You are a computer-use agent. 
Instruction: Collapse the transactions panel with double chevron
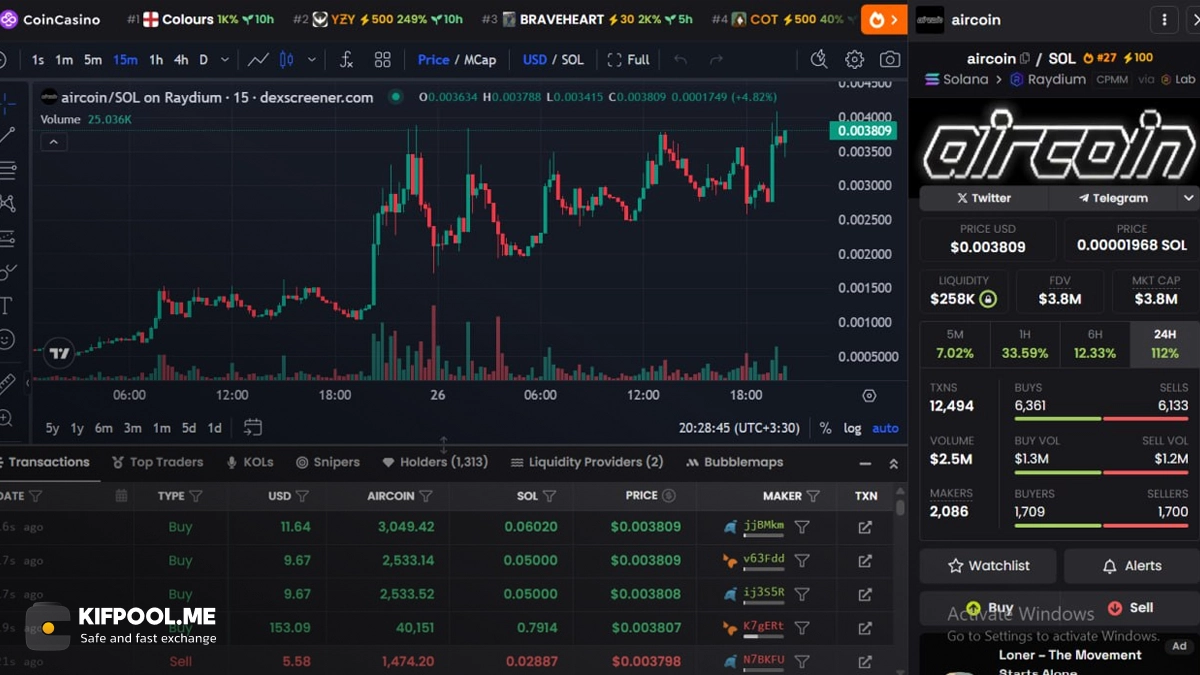point(893,463)
